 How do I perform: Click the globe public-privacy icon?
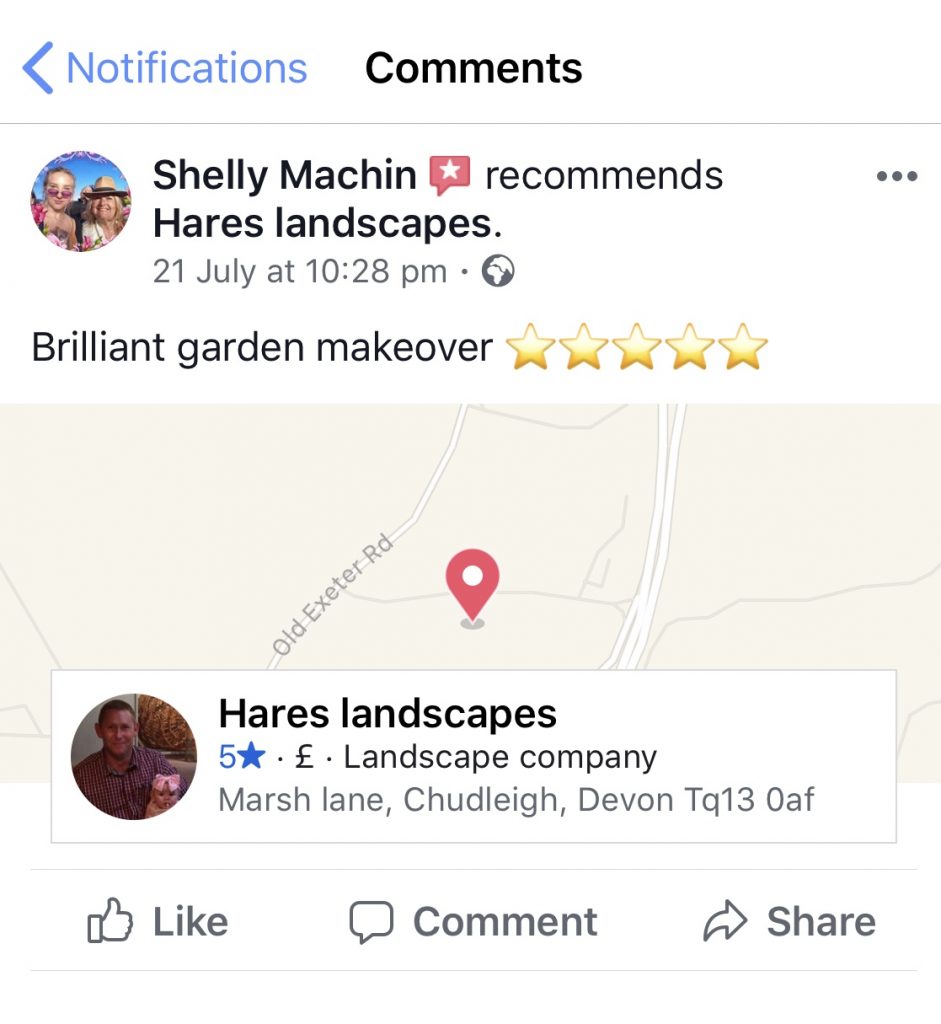pyautogui.click(x=498, y=271)
